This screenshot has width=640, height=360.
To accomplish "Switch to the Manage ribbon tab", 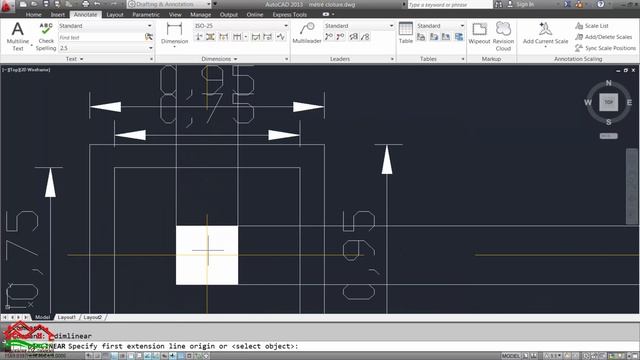I will (200, 14).
